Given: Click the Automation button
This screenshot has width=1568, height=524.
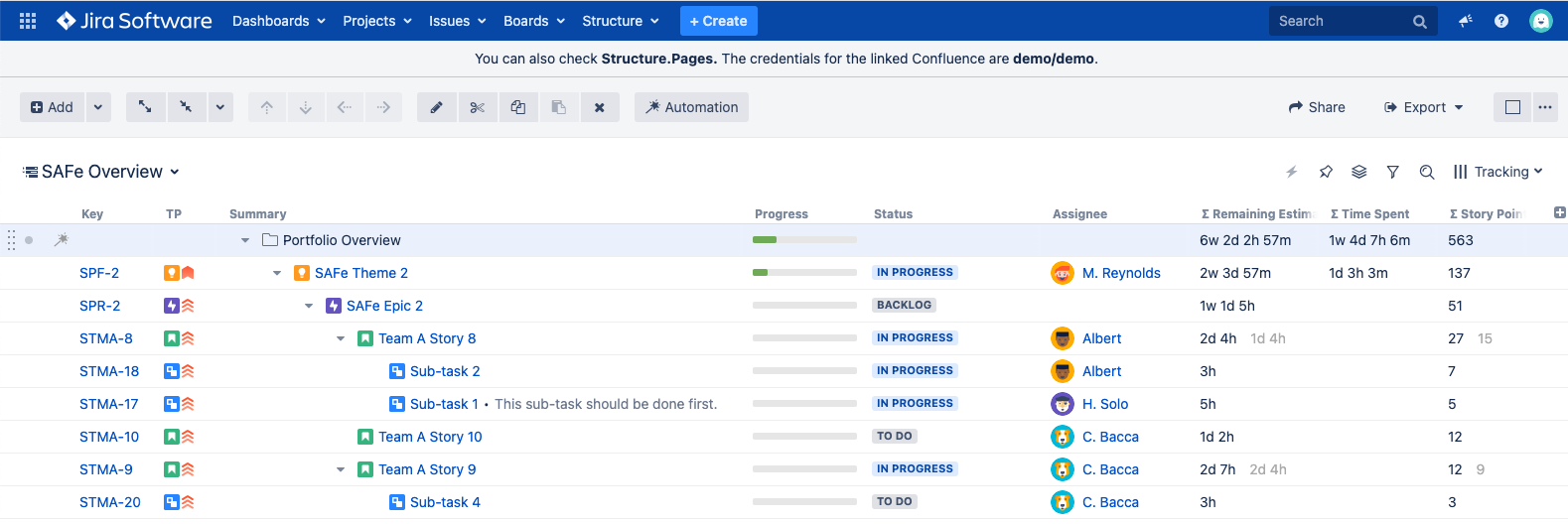Looking at the screenshot, I should [691, 107].
